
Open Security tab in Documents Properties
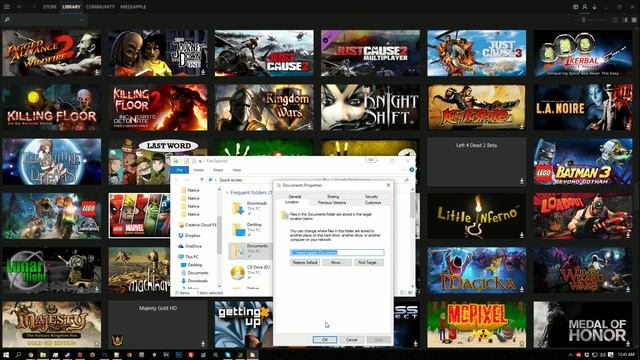coord(371,196)
